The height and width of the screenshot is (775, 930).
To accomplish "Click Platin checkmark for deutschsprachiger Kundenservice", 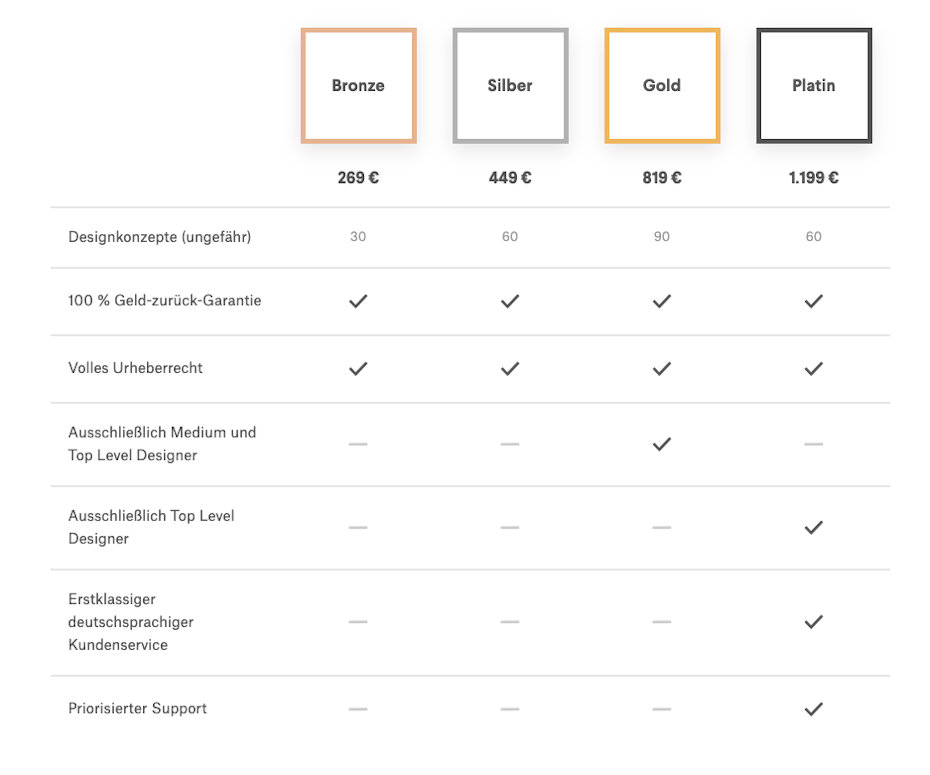I will (x=814, y=622).
